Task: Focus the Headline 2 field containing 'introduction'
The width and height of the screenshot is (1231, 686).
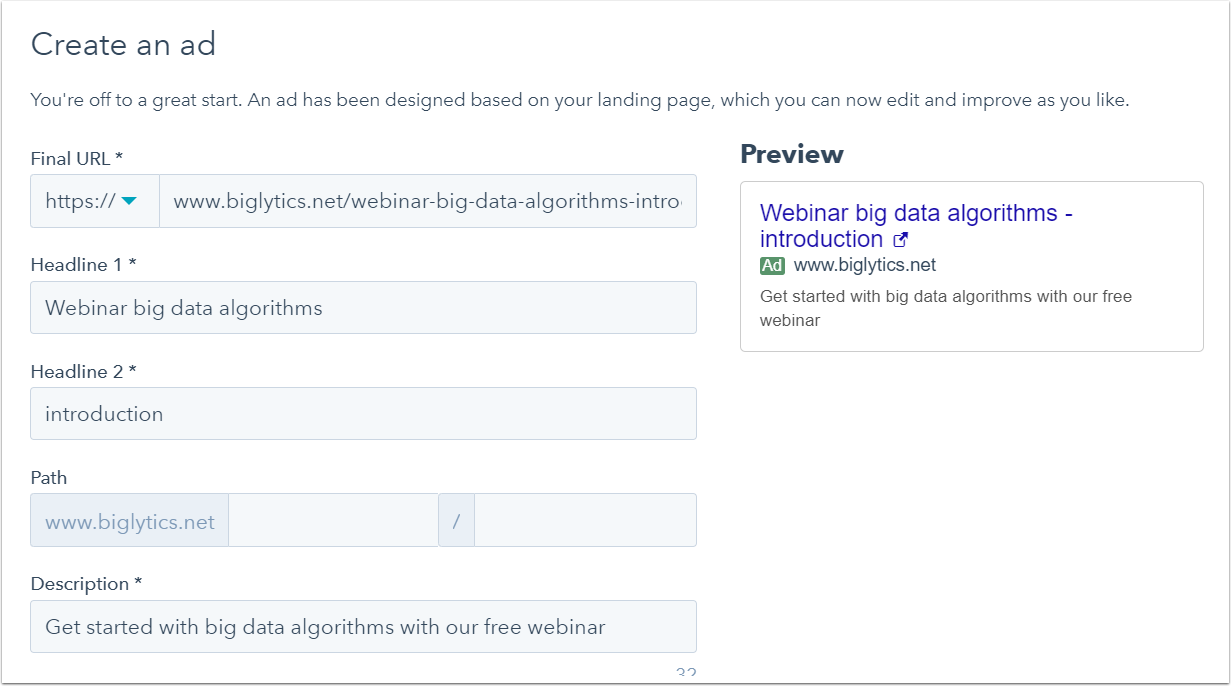Action: pos(363,413)
